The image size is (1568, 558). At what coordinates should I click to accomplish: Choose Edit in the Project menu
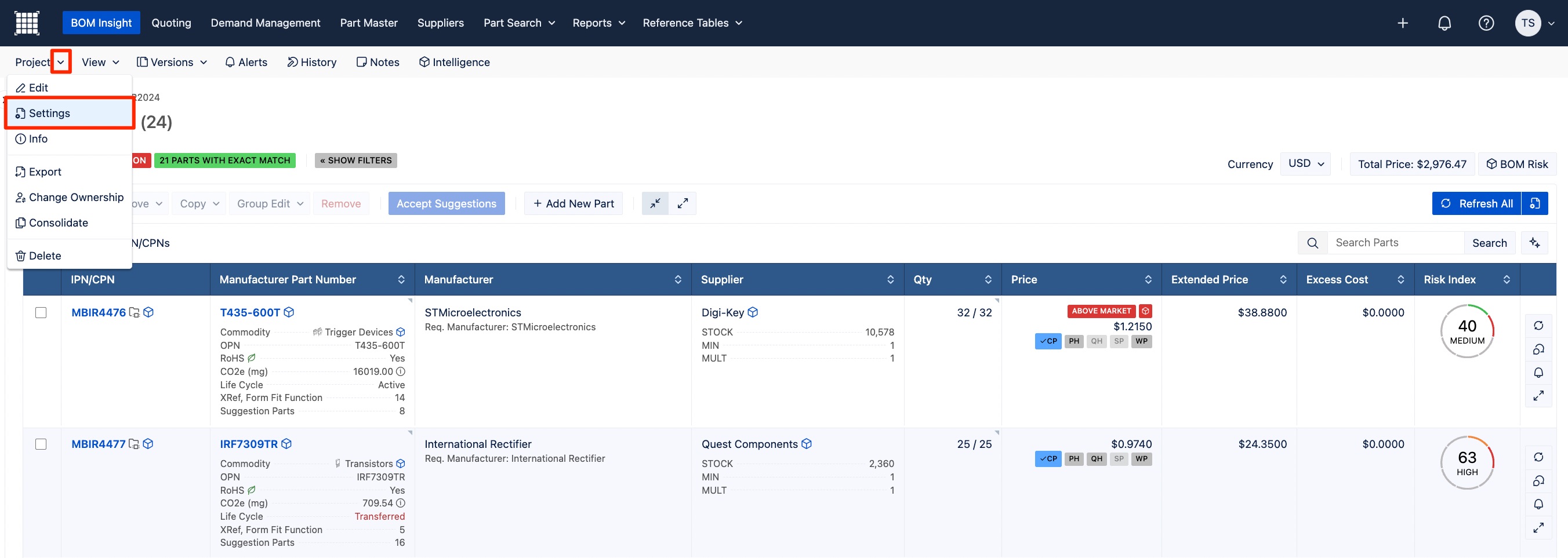[70, 87]
